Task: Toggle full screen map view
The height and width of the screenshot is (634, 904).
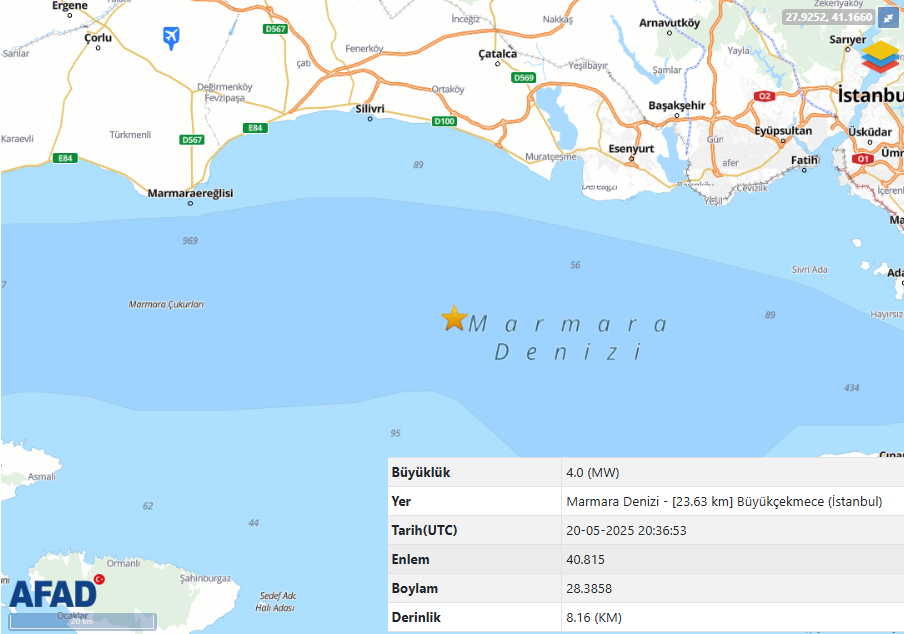Action: (887, 17)
